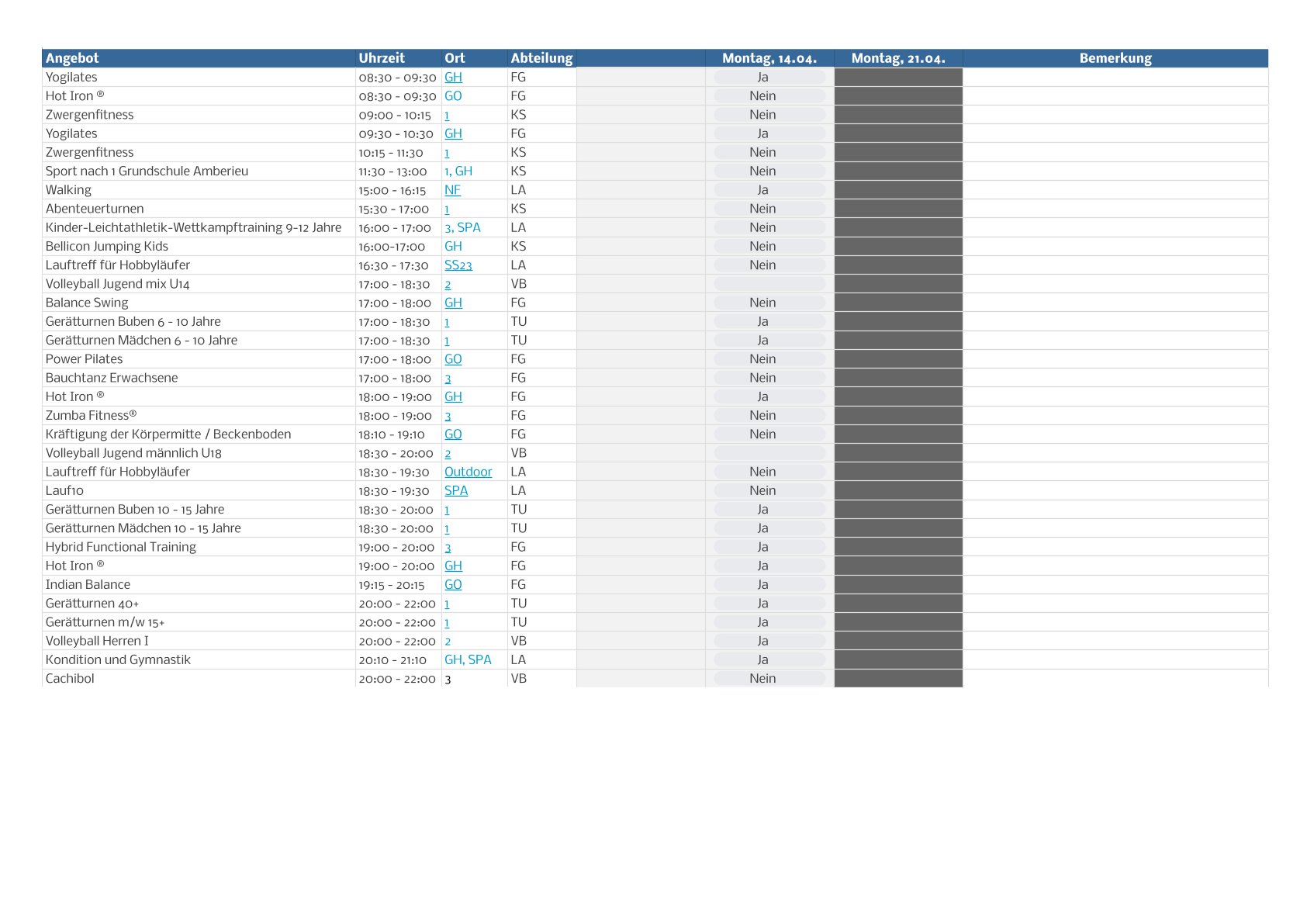Open the 'Nein' field for Bellicon Jumping Kids
This screenshot has height=924, width=1307.
tap(769, 246)
